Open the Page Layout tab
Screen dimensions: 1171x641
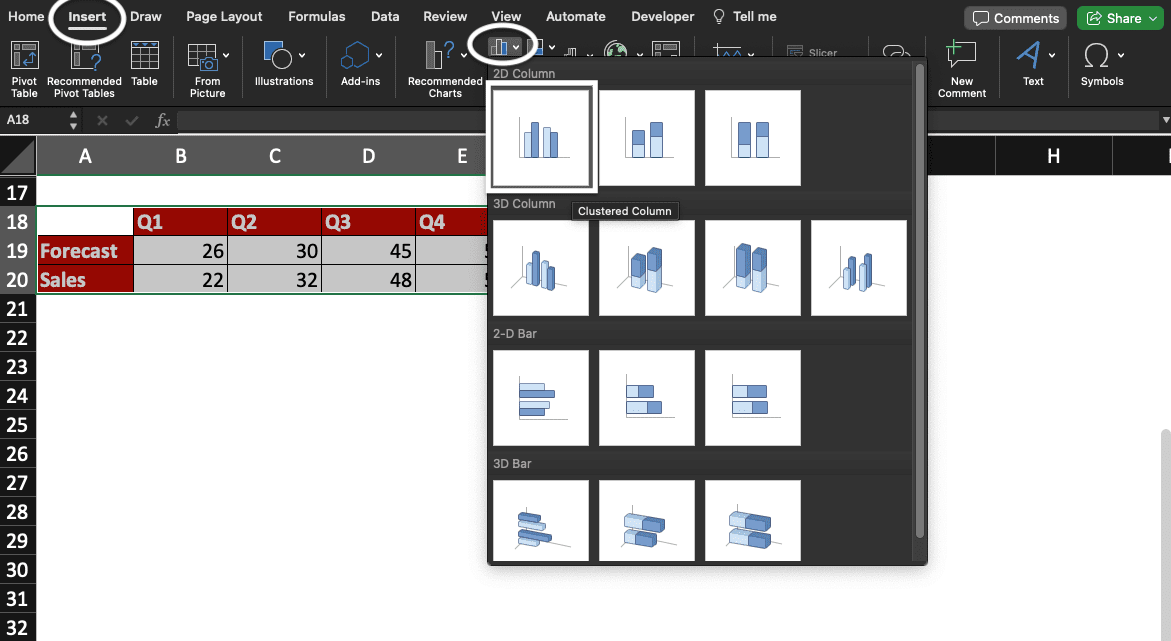[x=224, y=17]
